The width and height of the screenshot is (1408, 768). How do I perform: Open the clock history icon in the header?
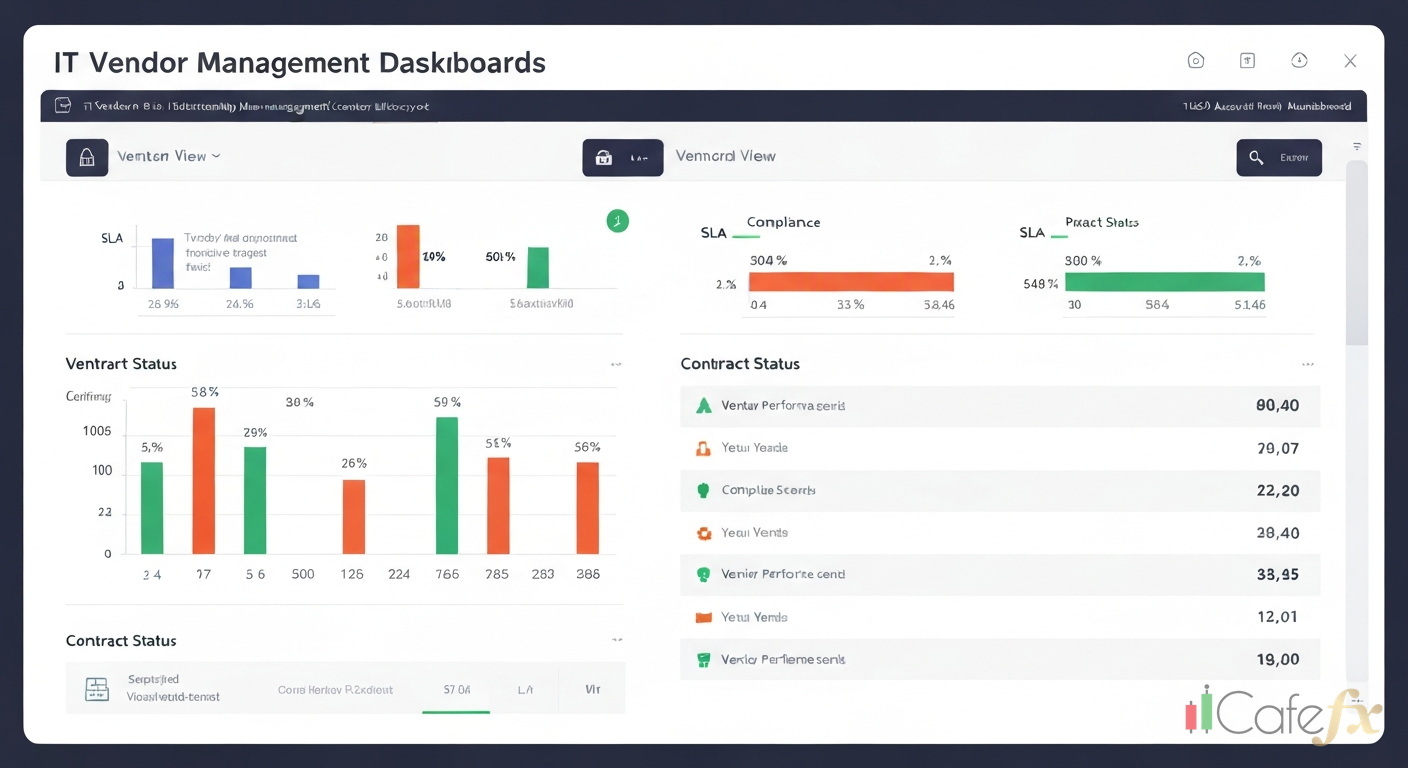point(1299,60)
